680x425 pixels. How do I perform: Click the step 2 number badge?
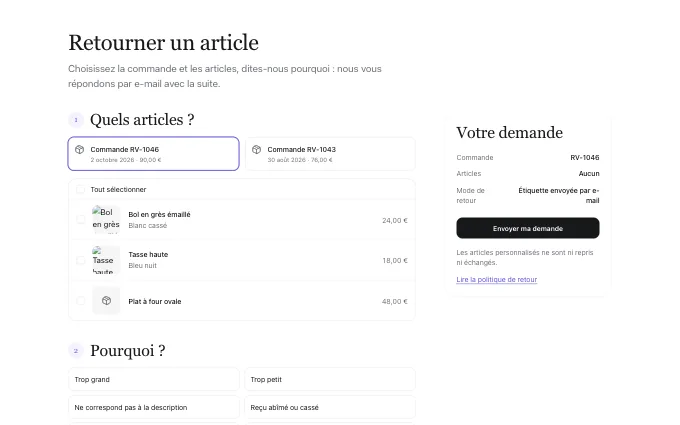click(76, 350)
